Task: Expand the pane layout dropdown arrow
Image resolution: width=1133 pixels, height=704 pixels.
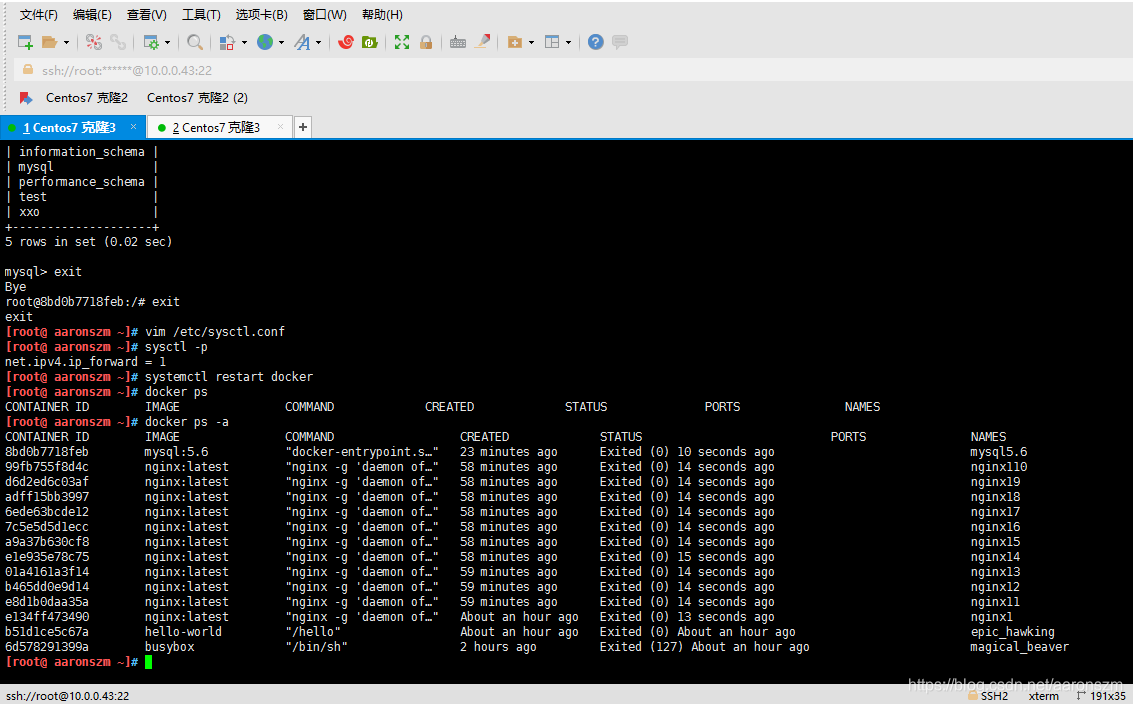Action: pyautogui.click(x=569, y=43)
